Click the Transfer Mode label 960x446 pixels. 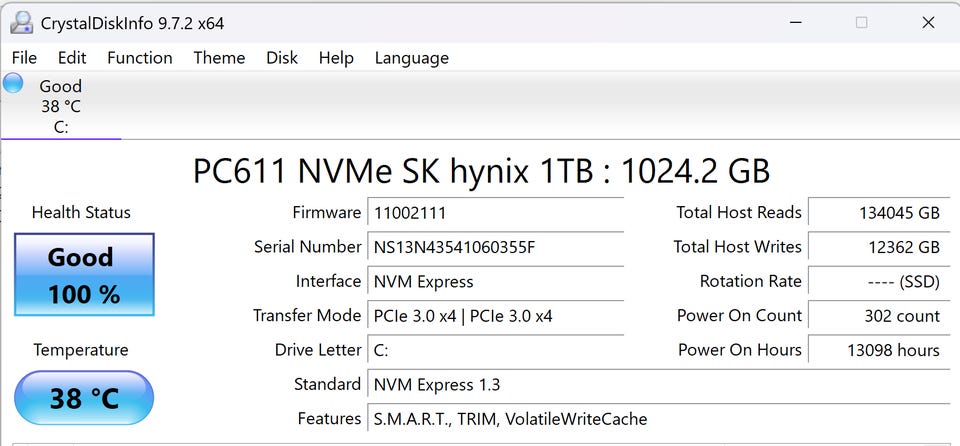pyautogui.click(x=307, y=316)
